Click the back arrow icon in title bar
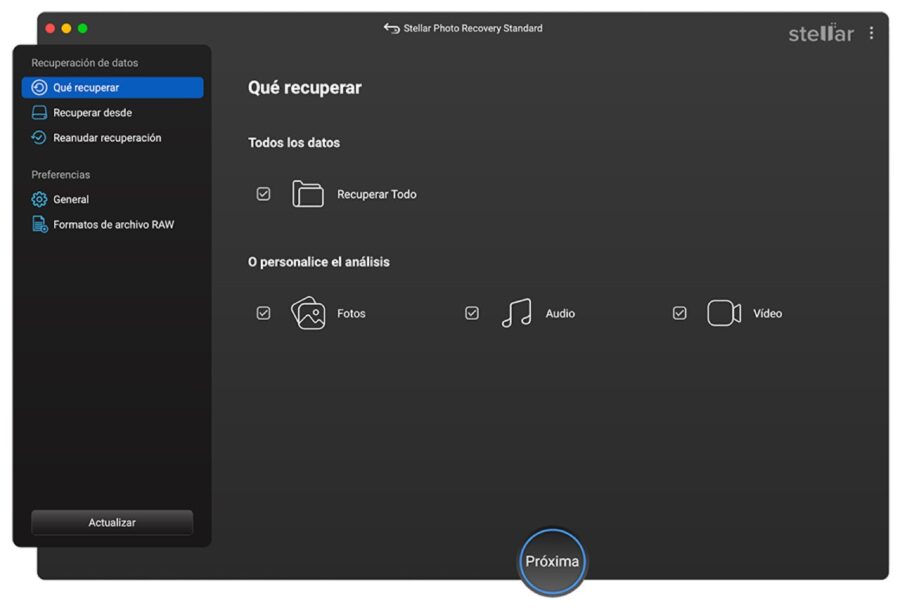 pyautogui.click(x=391, y=28)
